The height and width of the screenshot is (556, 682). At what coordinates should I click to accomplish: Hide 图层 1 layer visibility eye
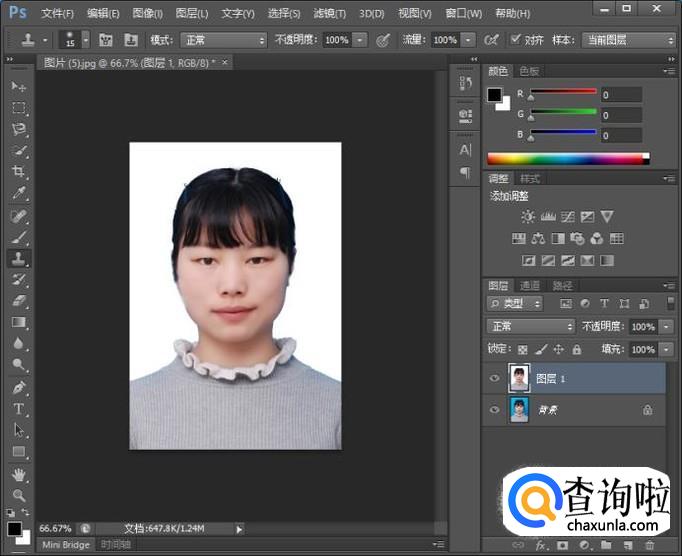[493, 378]
